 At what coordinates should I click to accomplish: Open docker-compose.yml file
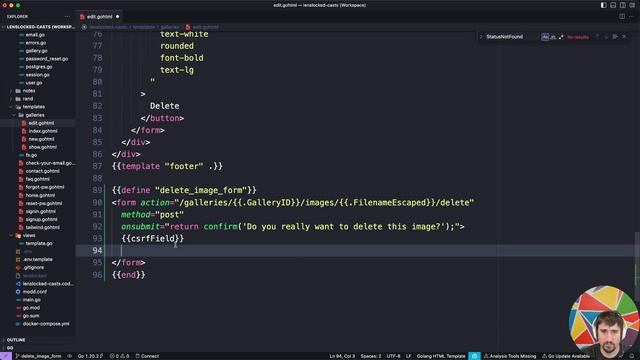click(x=46, y=324)
